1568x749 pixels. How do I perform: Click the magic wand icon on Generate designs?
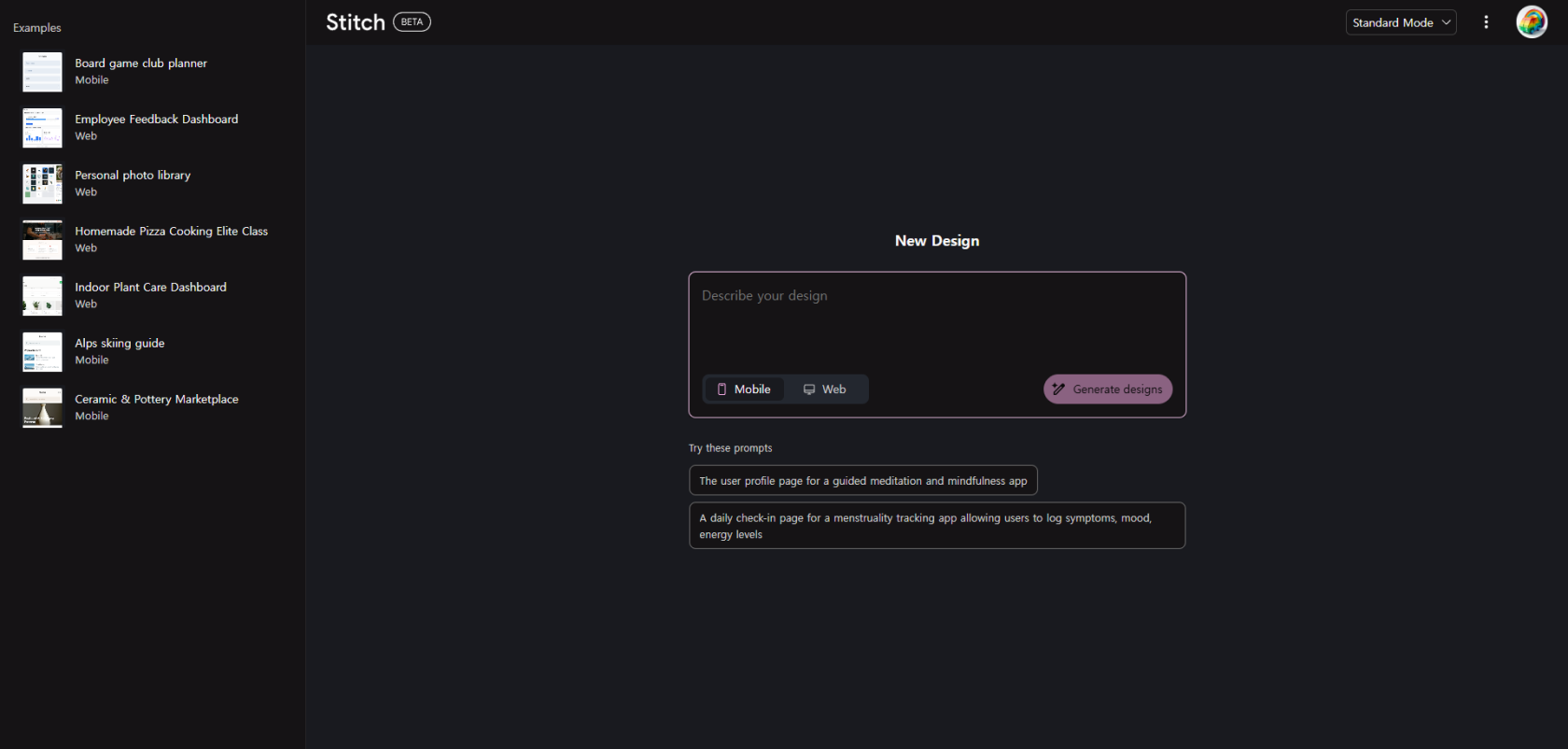(1058, 389)
